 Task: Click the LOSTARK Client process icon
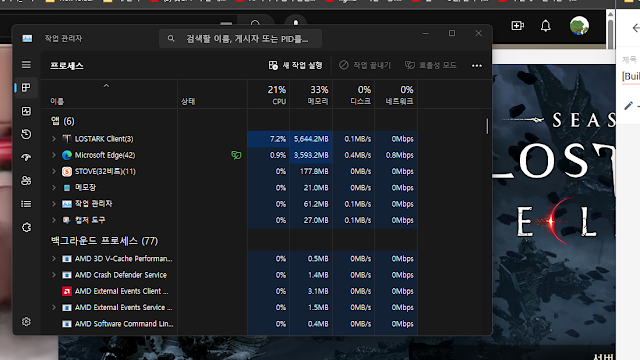[x=67, y=139]
